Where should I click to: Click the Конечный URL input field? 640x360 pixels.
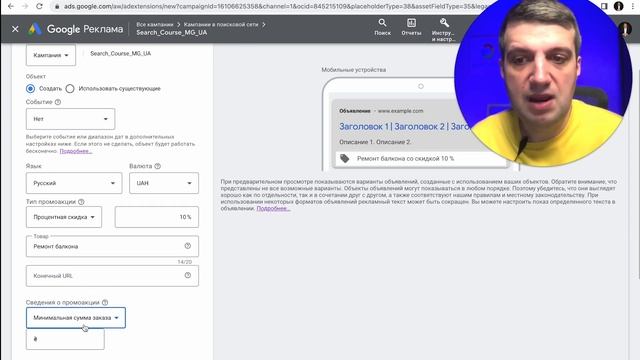pos(112,276)
